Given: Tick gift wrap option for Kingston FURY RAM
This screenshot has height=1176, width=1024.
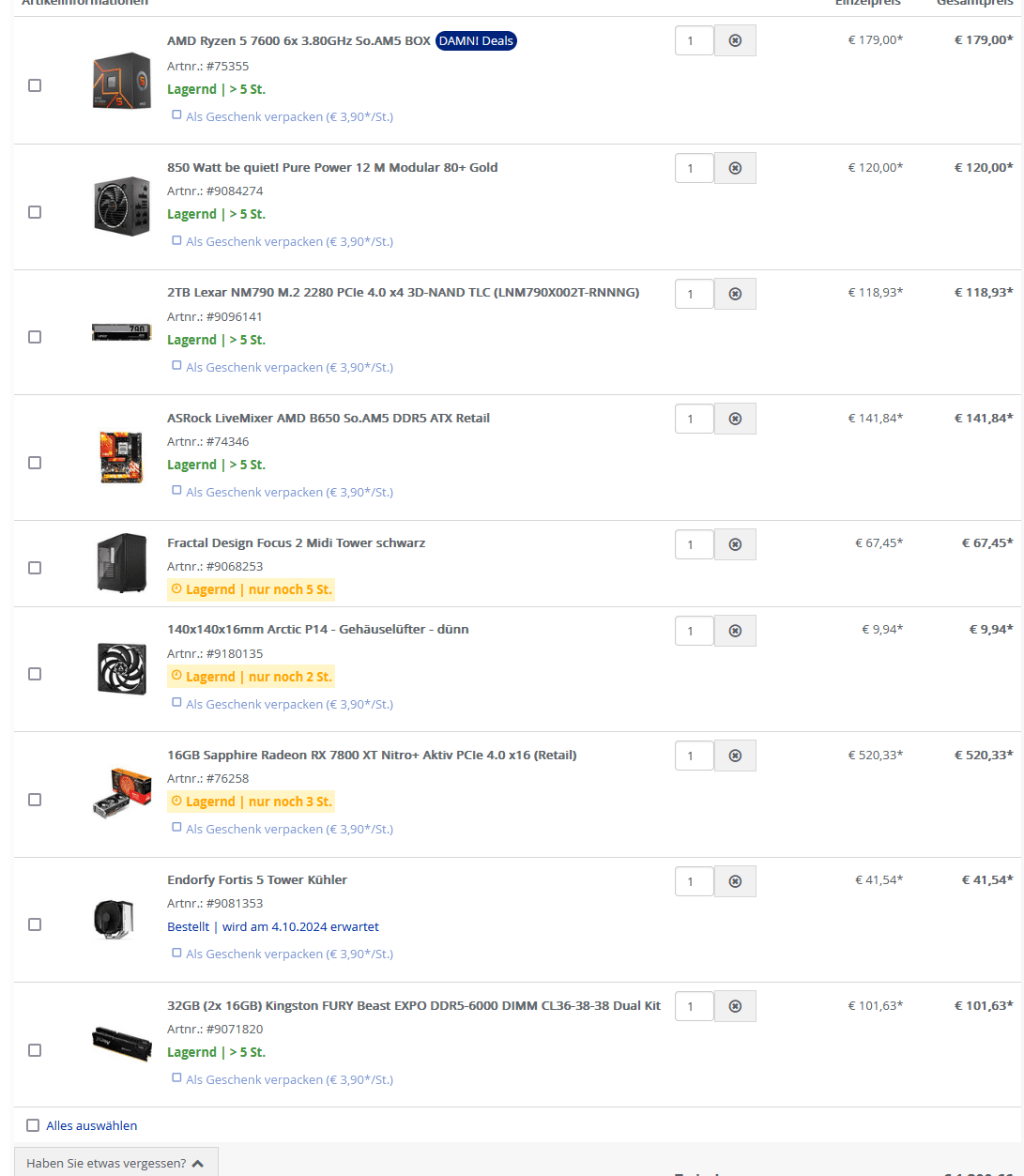Looking at the screenshot, I should [x=176, y=1078].
